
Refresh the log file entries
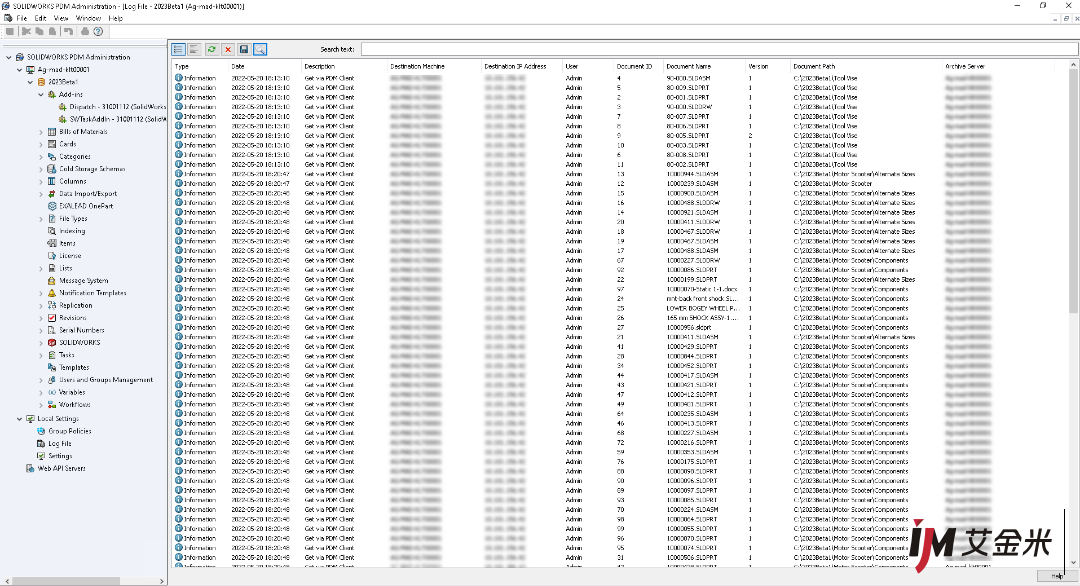tap(211, 50)
